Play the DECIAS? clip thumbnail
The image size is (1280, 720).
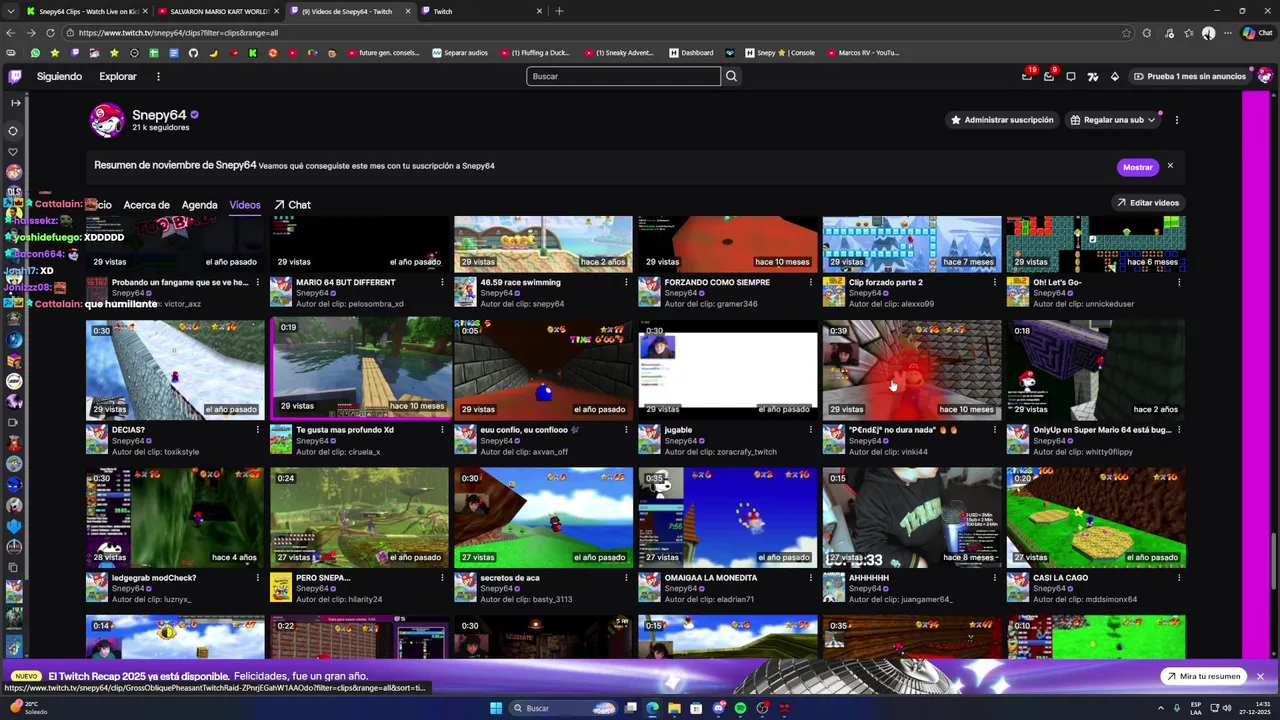pos(175,369)
